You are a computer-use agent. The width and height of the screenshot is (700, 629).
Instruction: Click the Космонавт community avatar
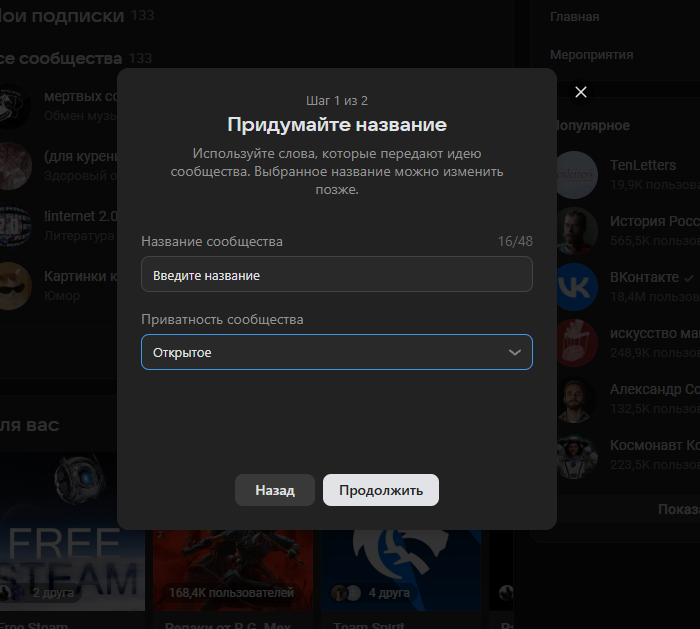[x=577, y=454]
